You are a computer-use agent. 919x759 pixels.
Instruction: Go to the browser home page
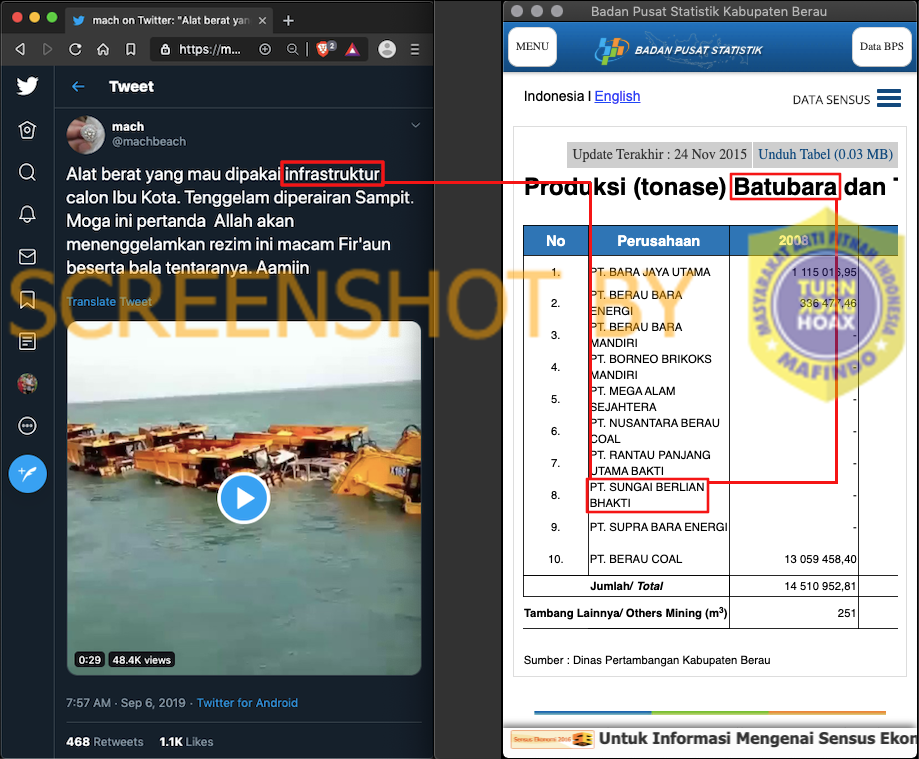click(x=103, y=49)
